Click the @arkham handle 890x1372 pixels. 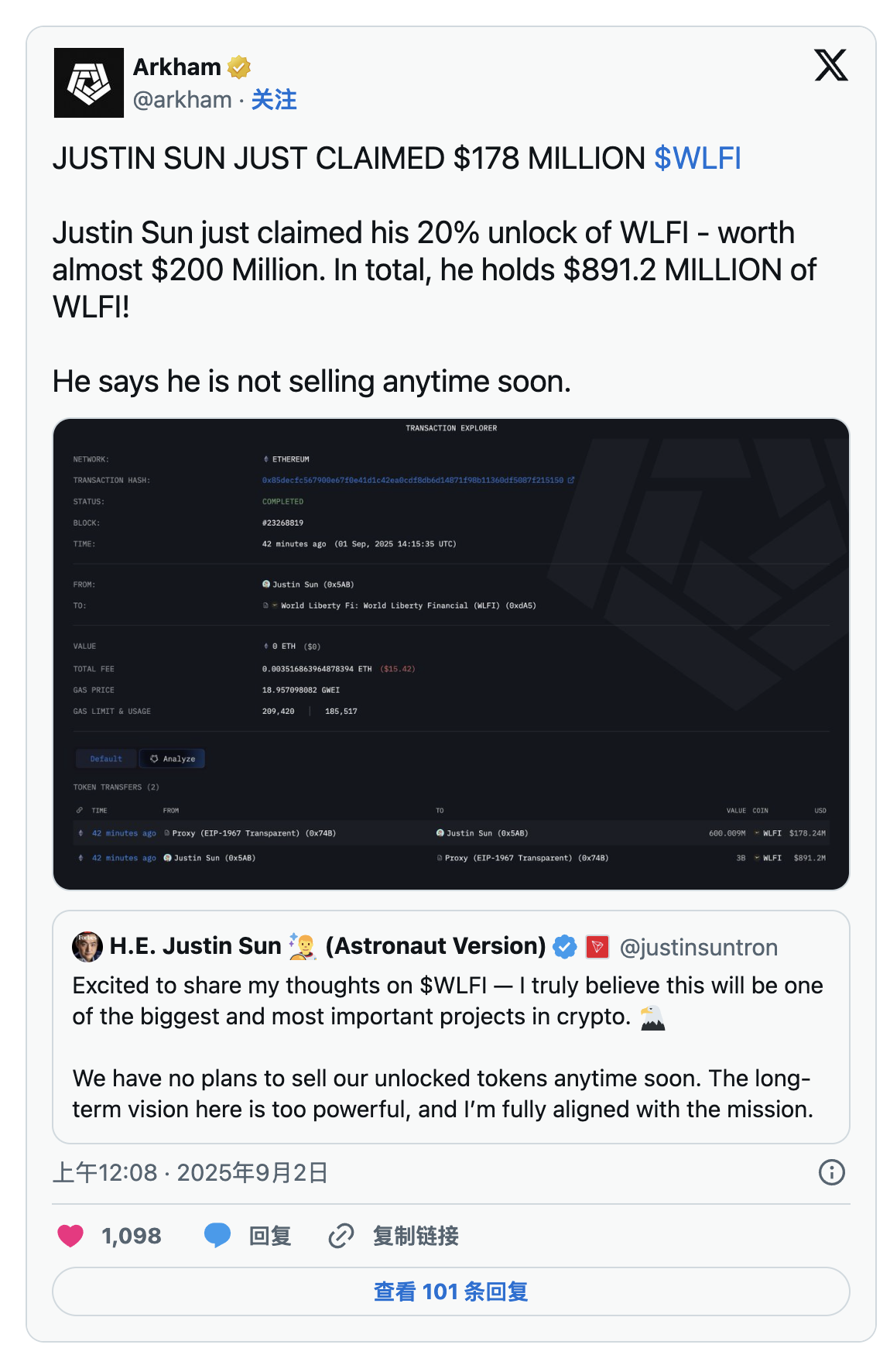(183, 100)
